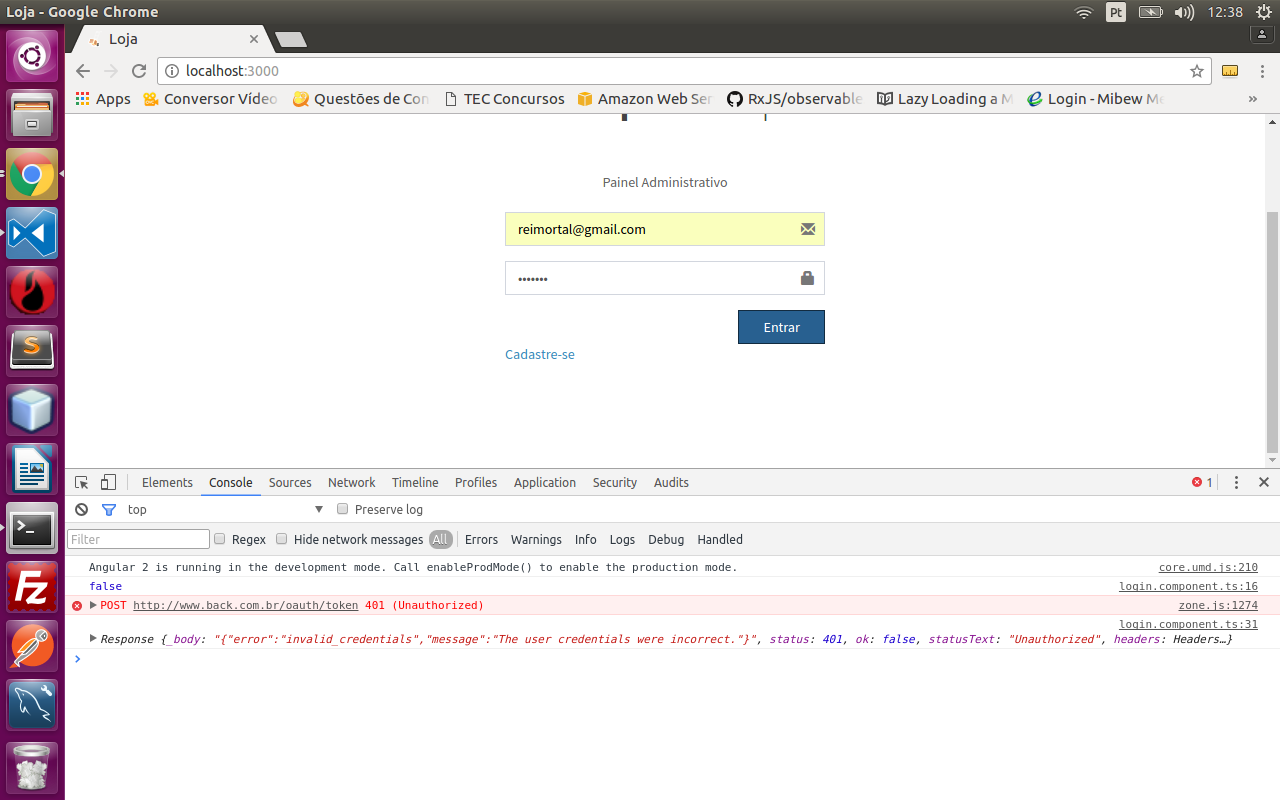Check Hide network messages
This screenshot has width=1280, height=800.
pyautogui.click(x=282, y=539)
